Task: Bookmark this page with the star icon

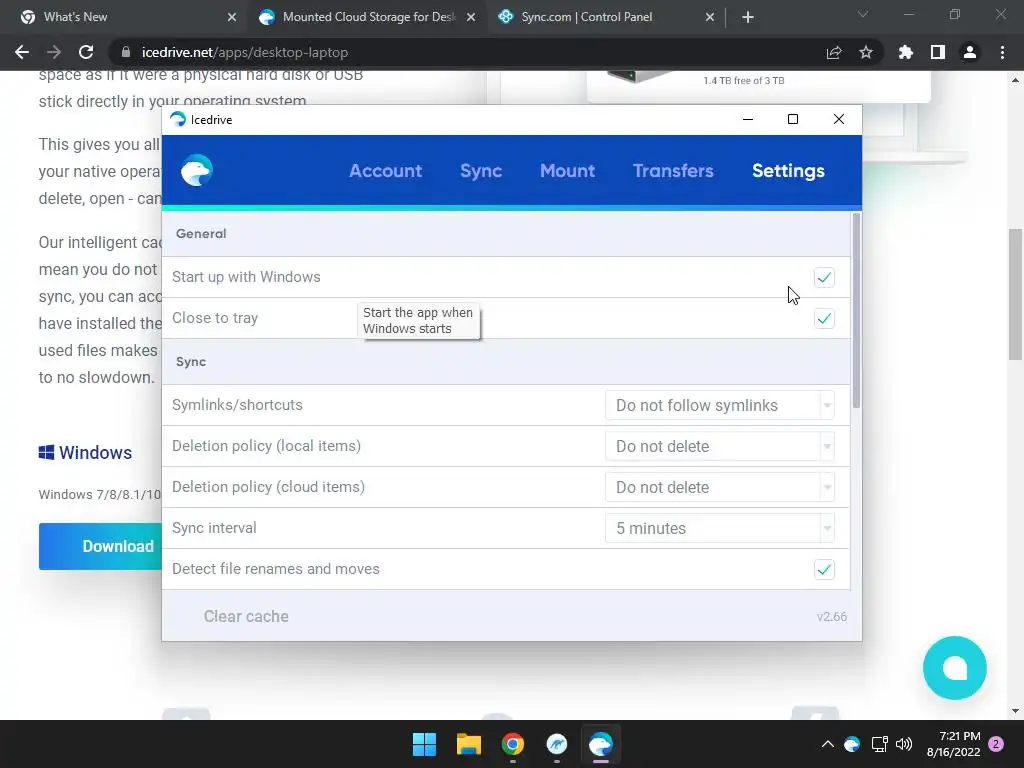Action: click(x=866, y=52)
